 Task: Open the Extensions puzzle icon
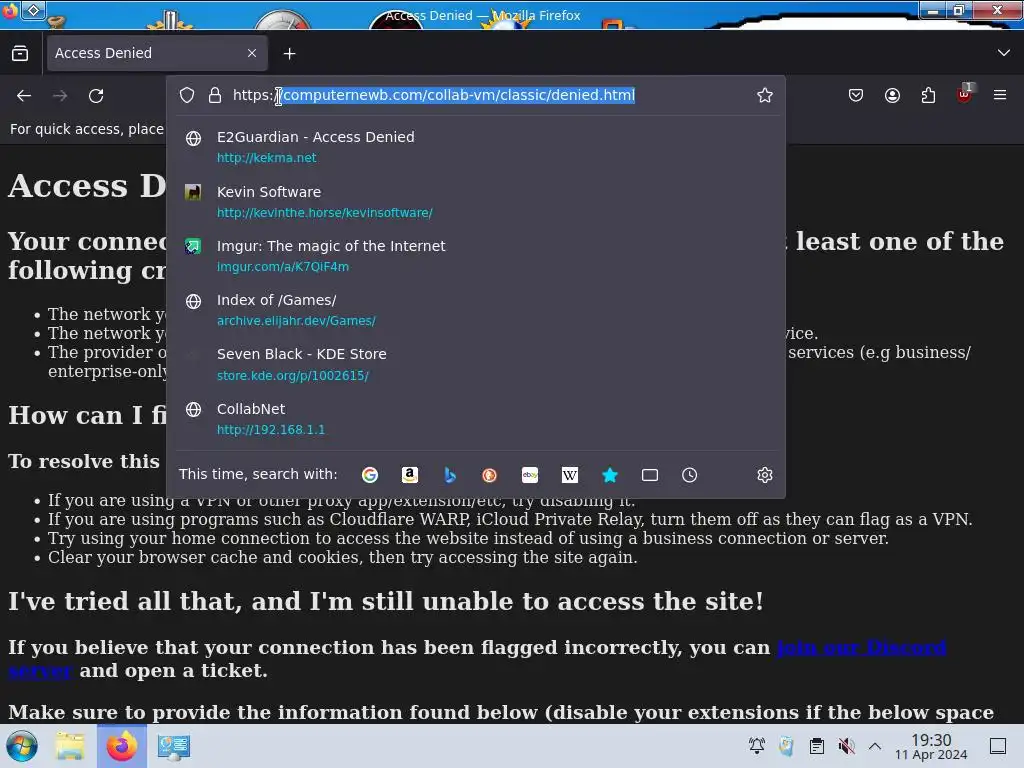tap(928, 95)
